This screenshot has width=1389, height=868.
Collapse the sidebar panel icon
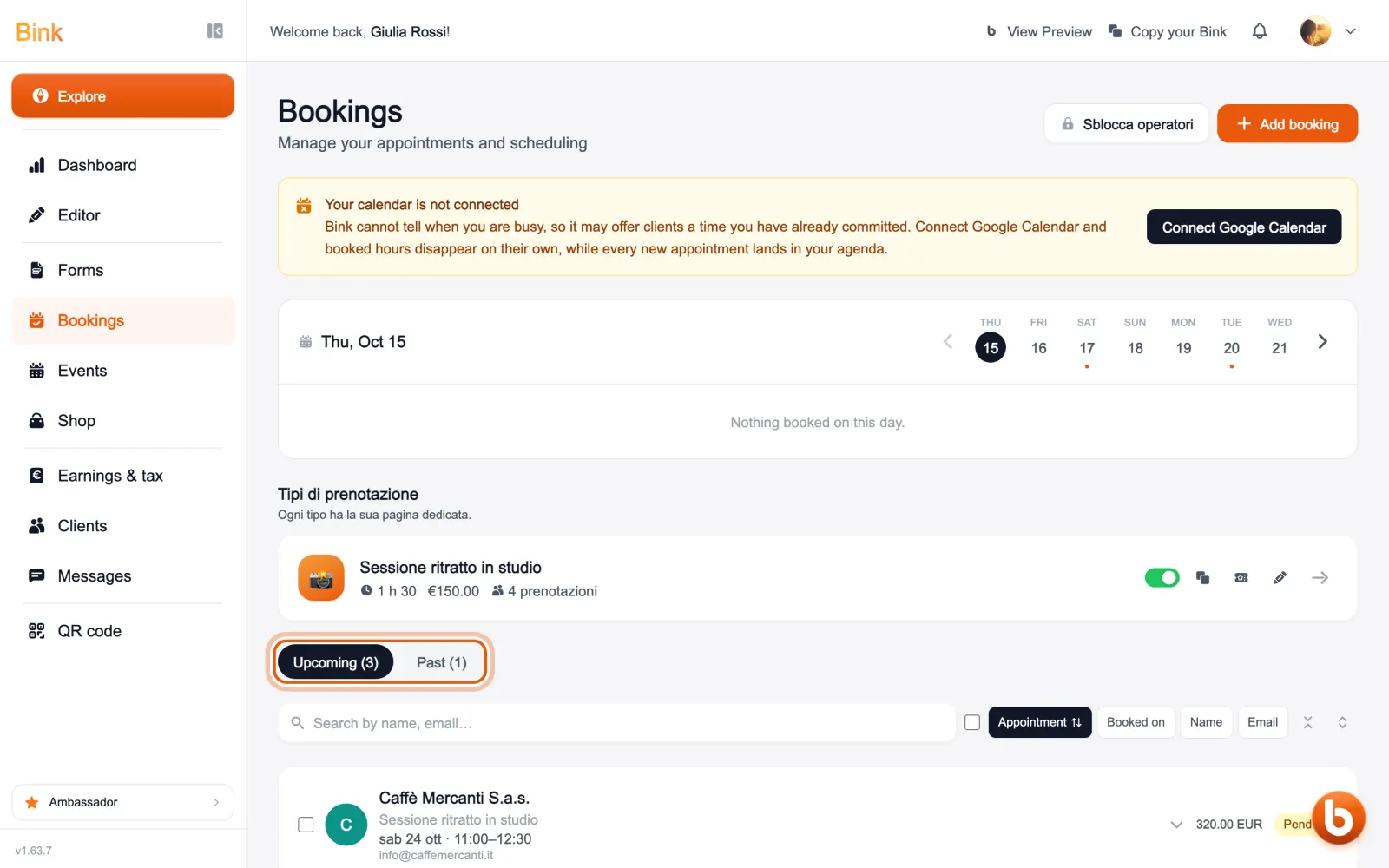pyautogui.click(x=215, y=31)
